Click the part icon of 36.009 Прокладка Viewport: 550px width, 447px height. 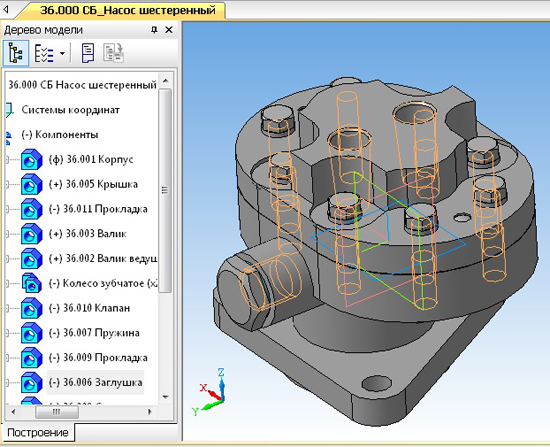(x=32, y=358)
